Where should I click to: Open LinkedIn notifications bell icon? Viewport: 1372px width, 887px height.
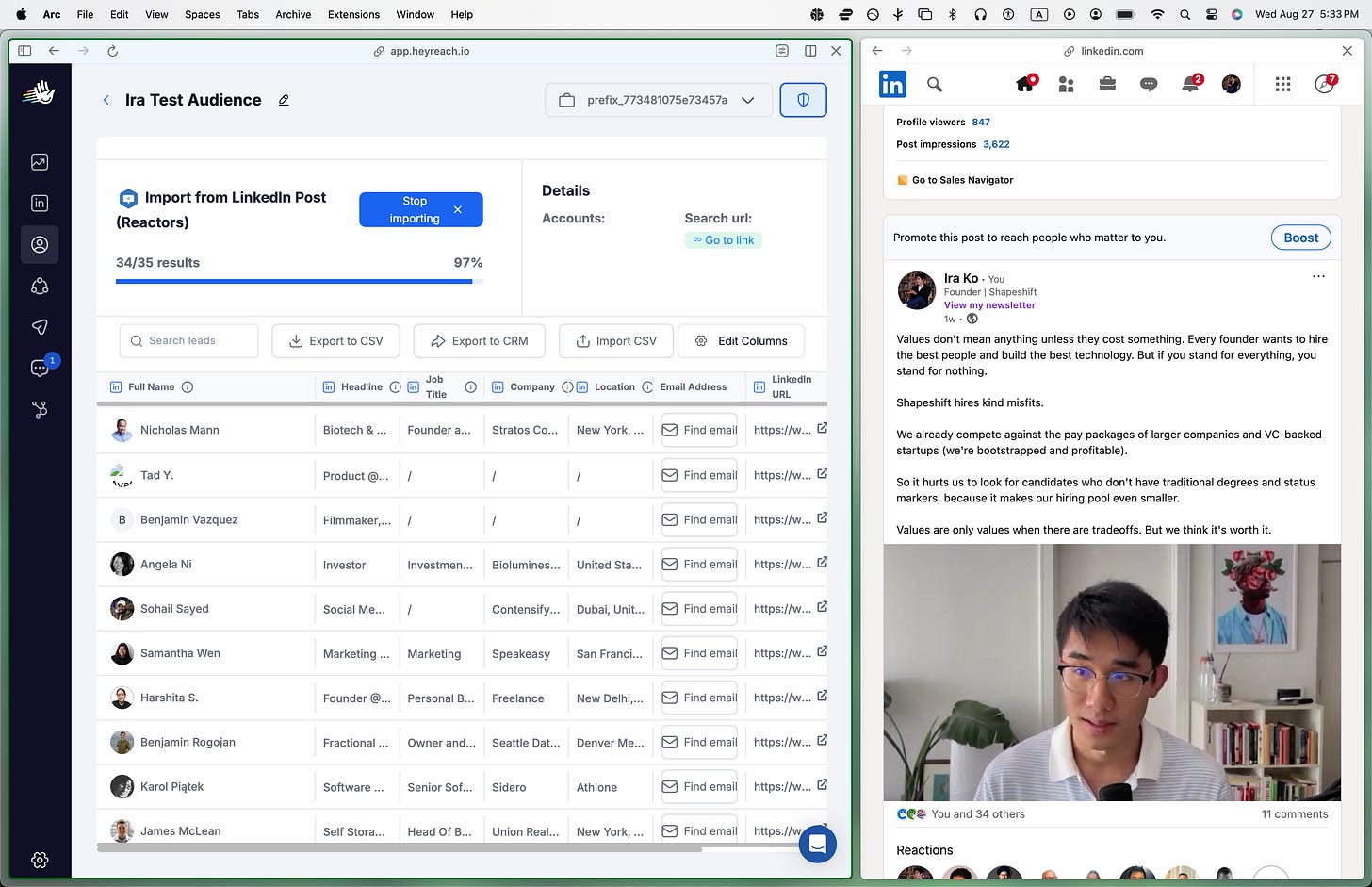pyautogui.click(x=1190, y=84)
